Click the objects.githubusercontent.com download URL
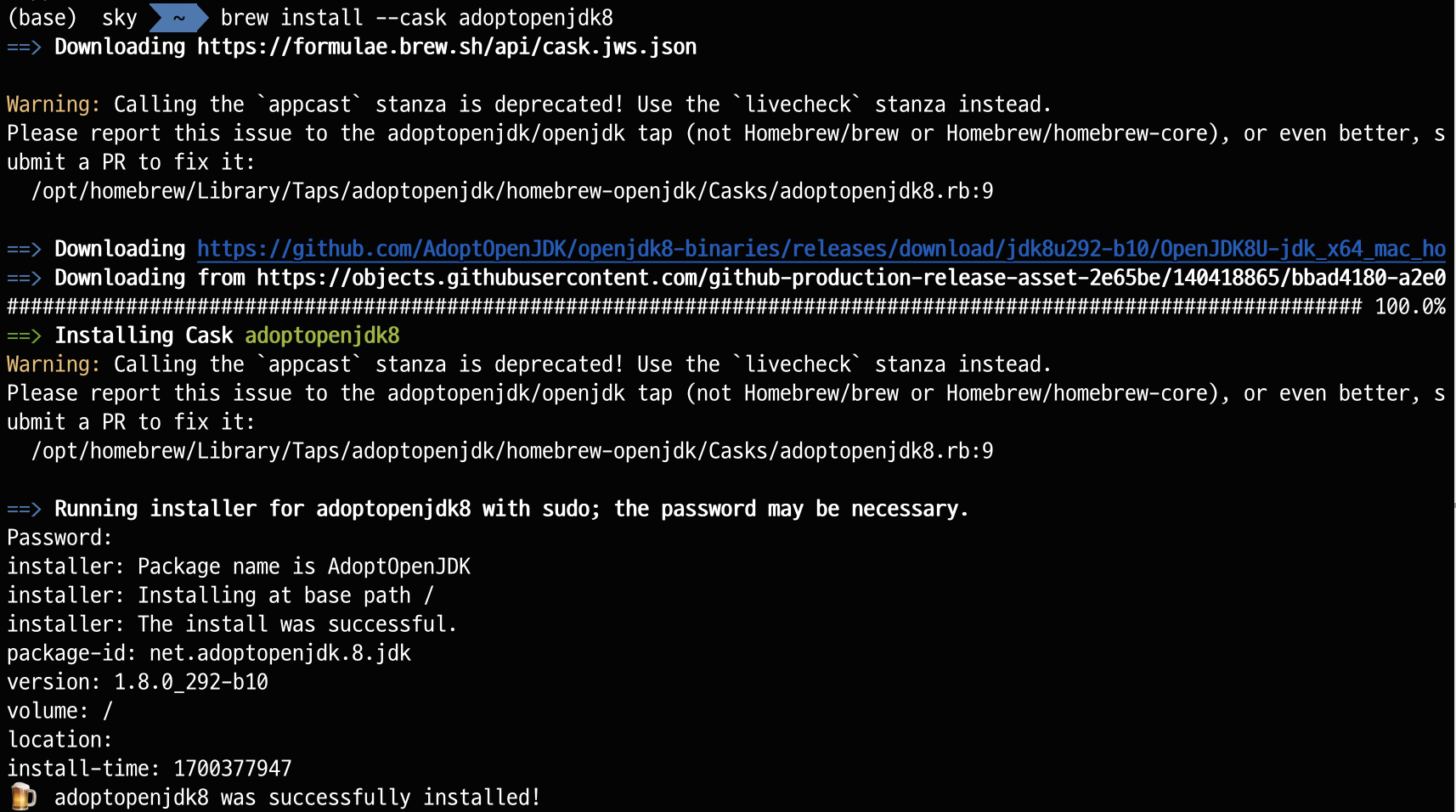 [x=851, y=278]
